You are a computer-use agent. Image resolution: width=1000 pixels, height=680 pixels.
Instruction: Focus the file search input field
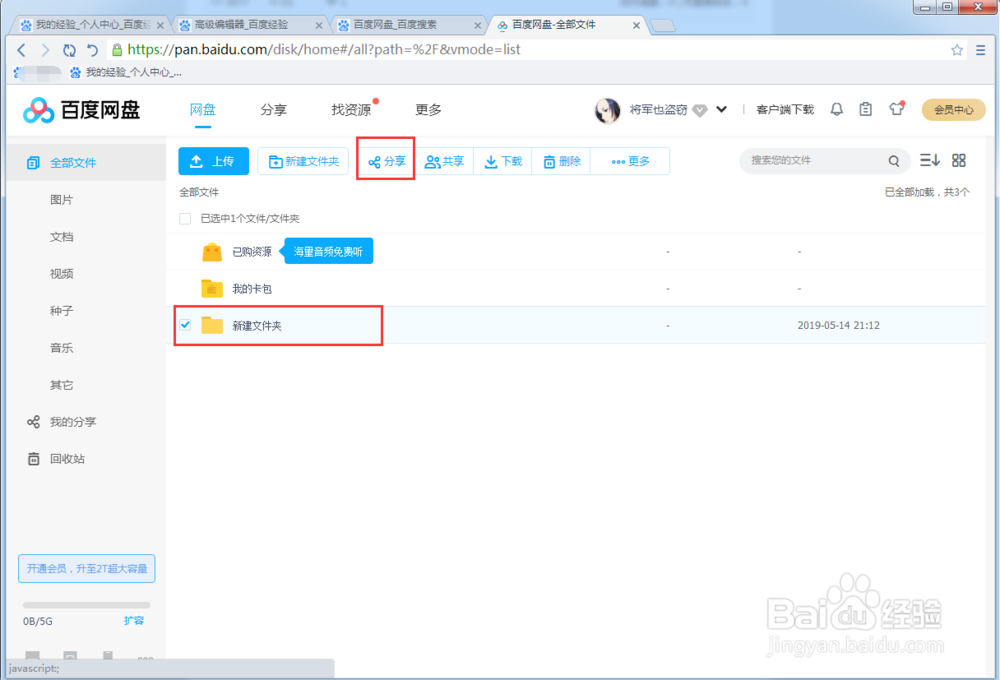click(816, 161)
